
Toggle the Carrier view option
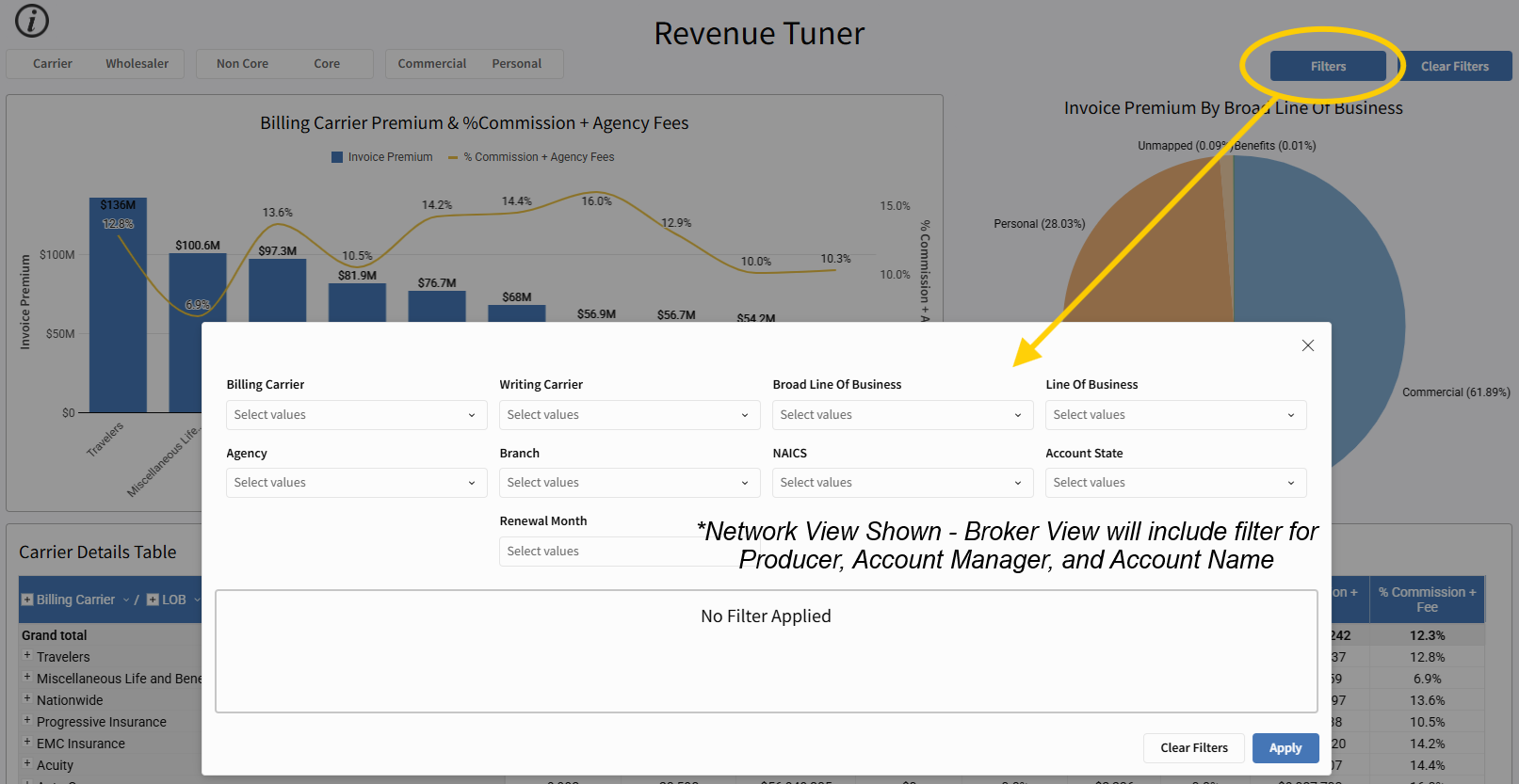click(53, 64)
